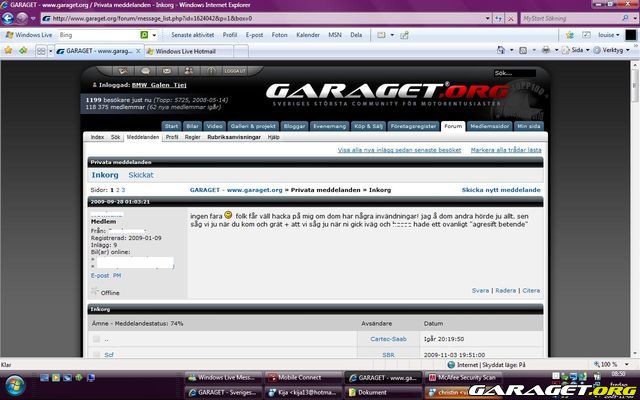
Task: Click the add to favorites icon
Action: click(23, 51)
